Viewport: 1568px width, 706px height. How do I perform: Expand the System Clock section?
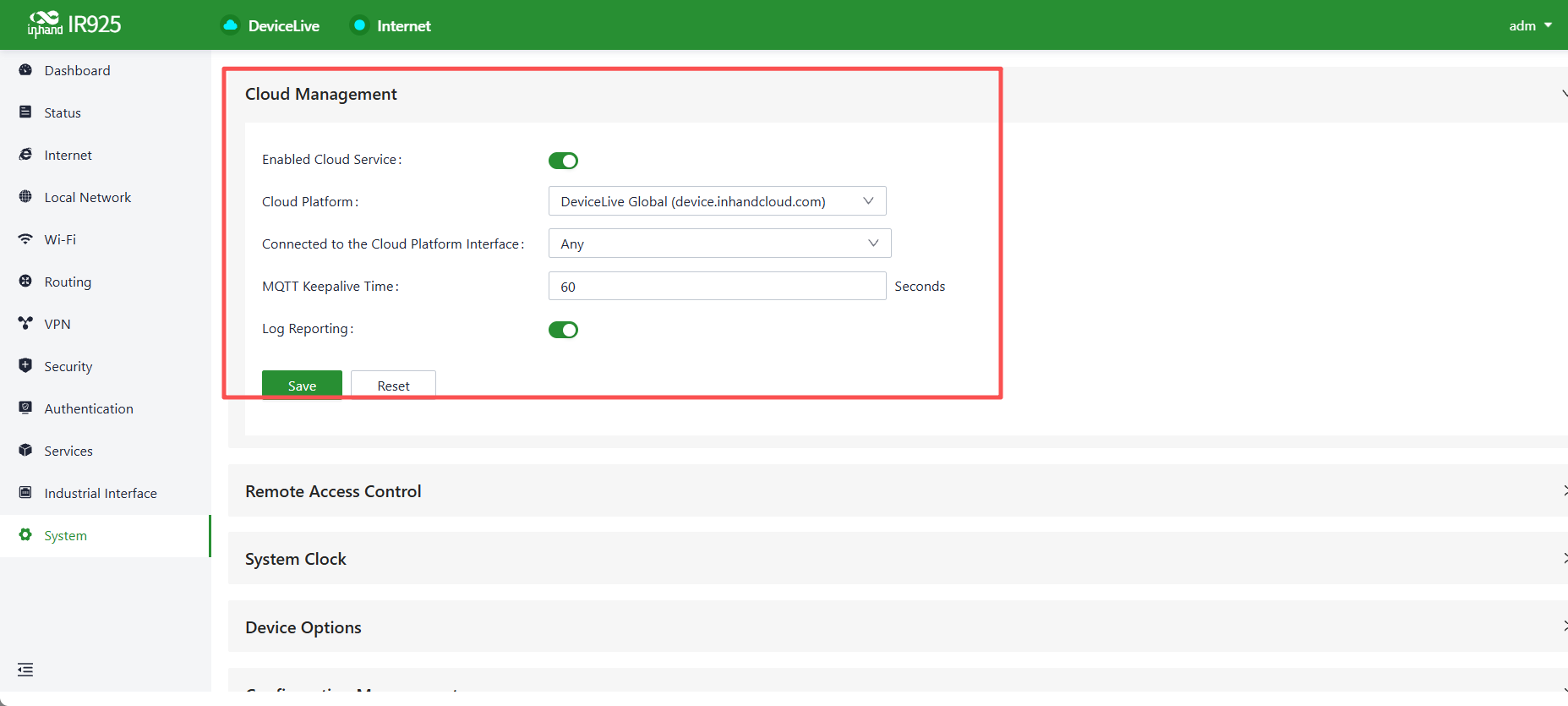point(898,559)
